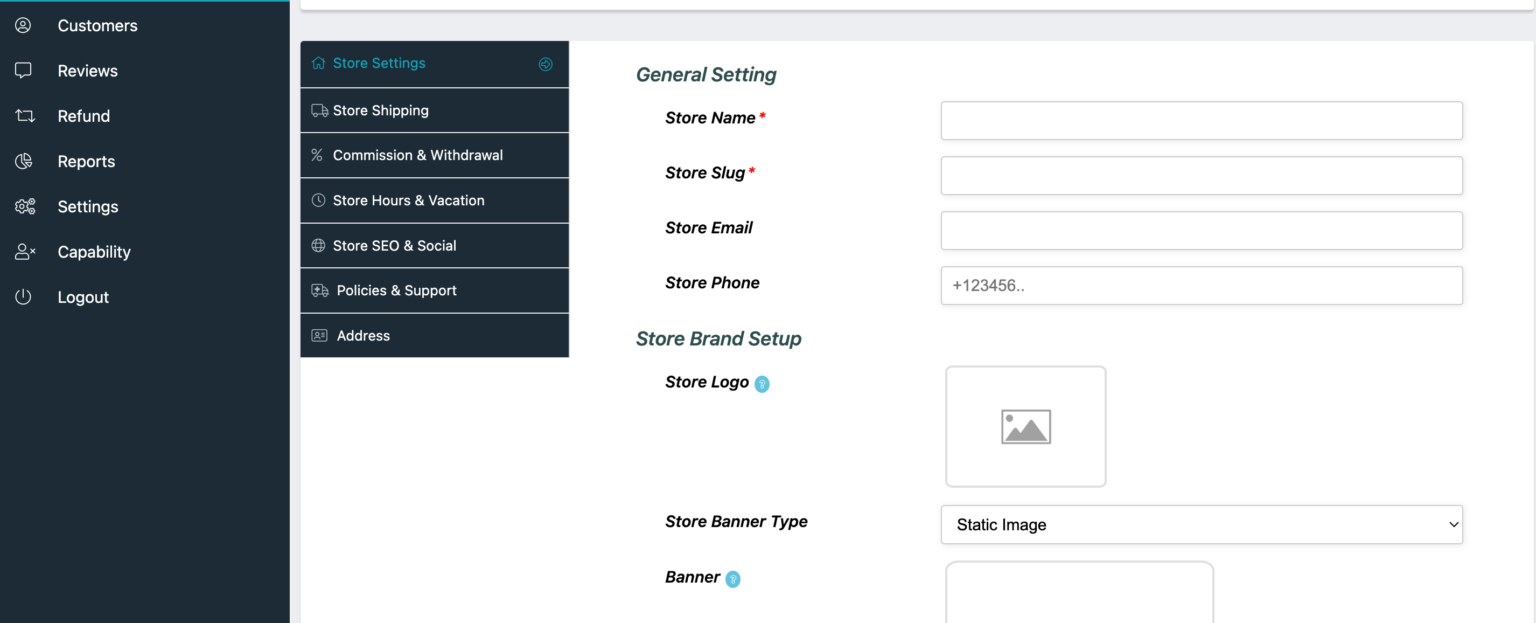Viewport: 1536px width, 623px height.
Task: Click the Settings gears icon
Action: tap(25, 206)
